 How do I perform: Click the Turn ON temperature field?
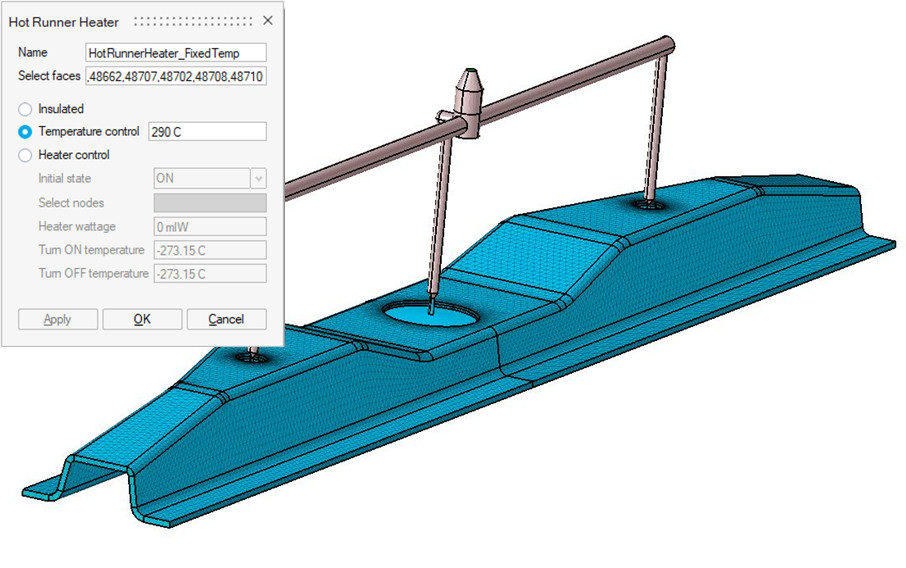(208, 250)
